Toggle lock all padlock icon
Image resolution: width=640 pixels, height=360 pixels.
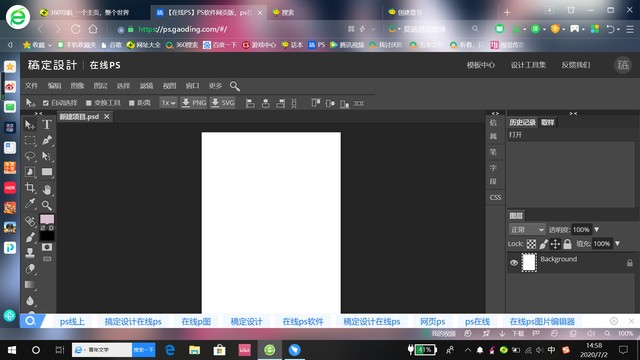[x=567, y=244]
